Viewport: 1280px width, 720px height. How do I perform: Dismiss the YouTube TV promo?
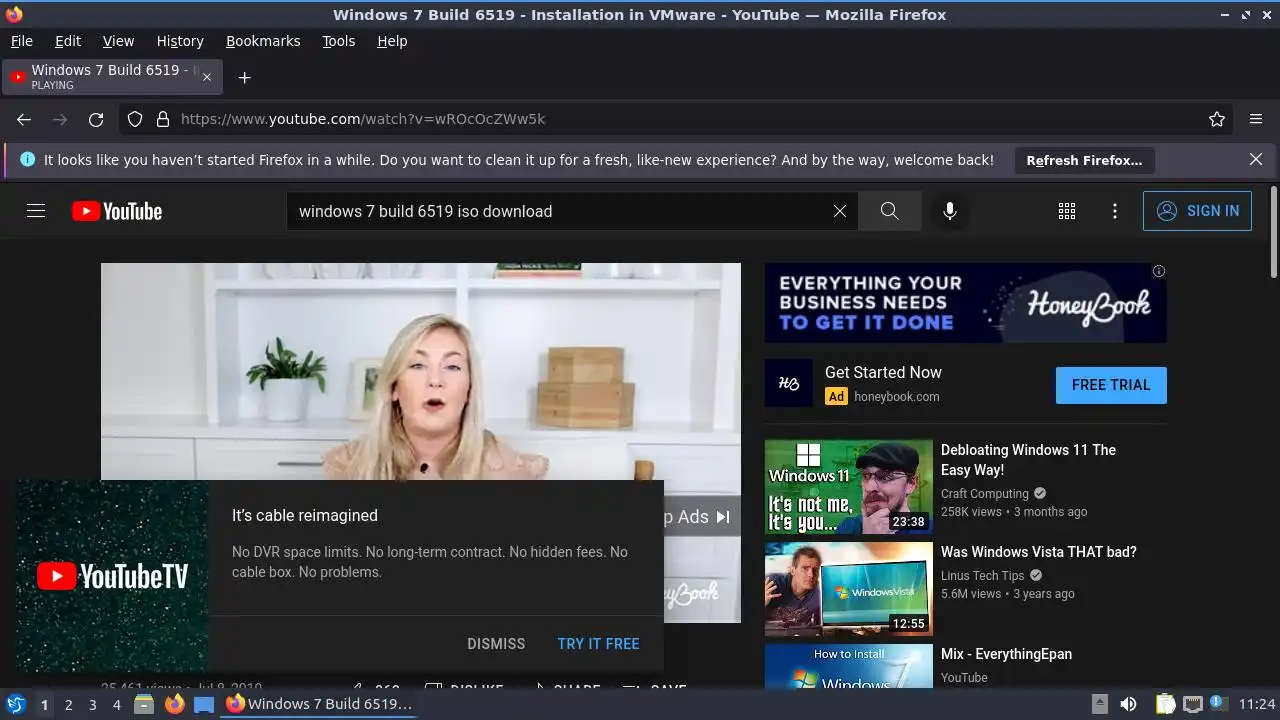tap(496, 644)
